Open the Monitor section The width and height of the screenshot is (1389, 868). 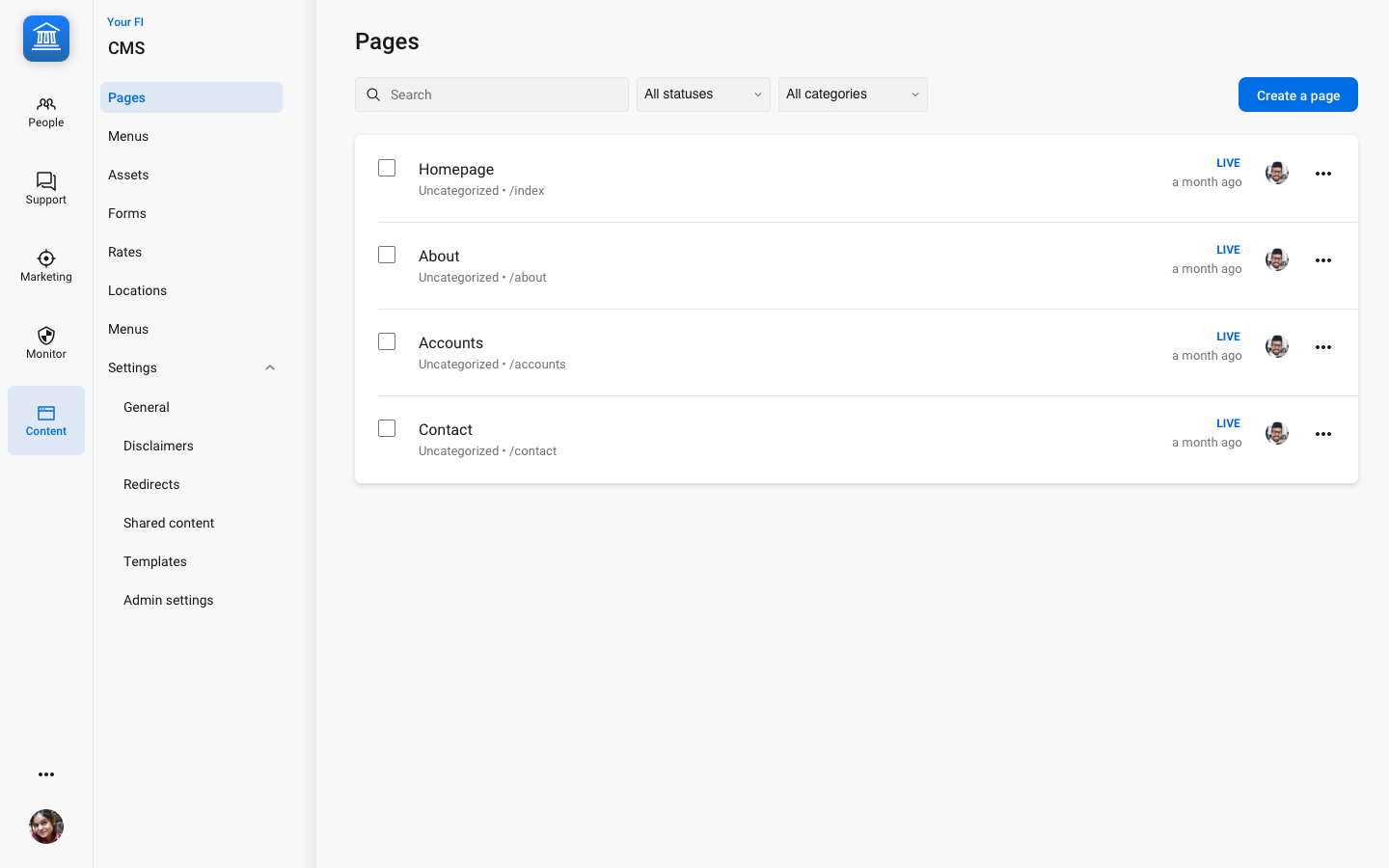click(x=46, y=343)
